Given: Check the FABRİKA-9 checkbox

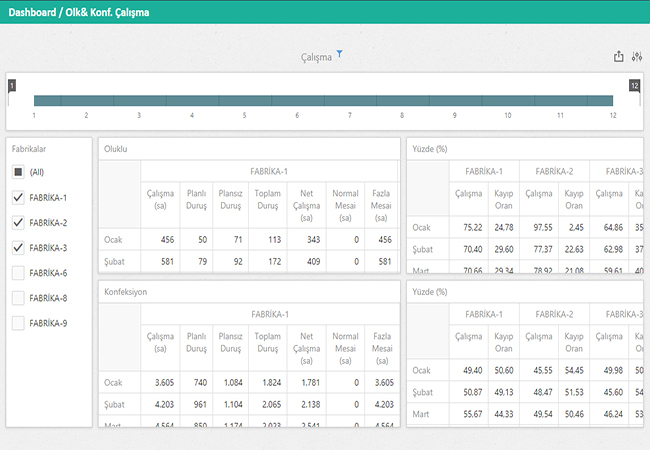Looking at the screenshot, I should click(17, 323).
